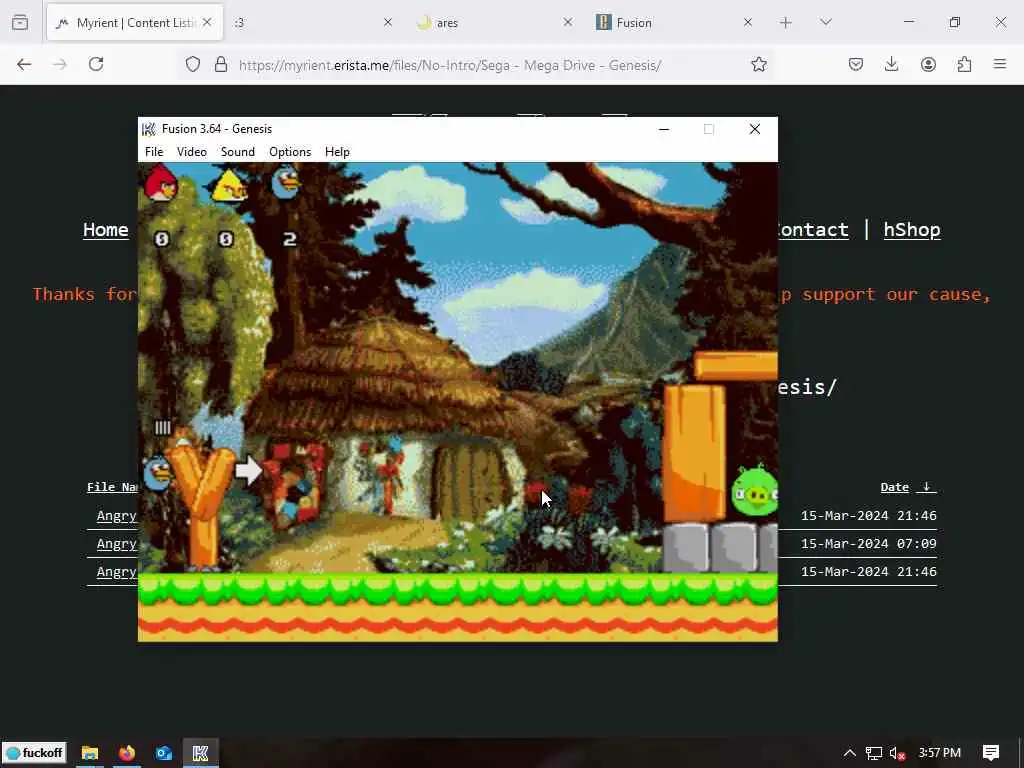
Task: Select the red bird icon in the game
Action: pyautogui.click(x=161, y=183)
